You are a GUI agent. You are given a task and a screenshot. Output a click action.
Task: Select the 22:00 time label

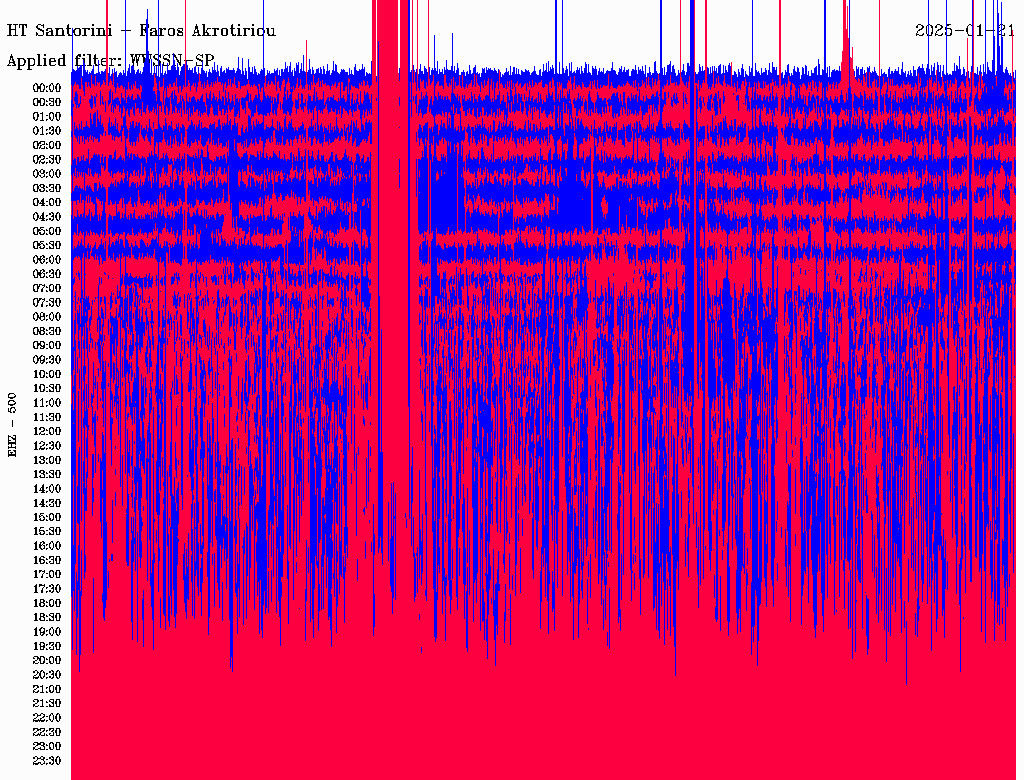47,718
